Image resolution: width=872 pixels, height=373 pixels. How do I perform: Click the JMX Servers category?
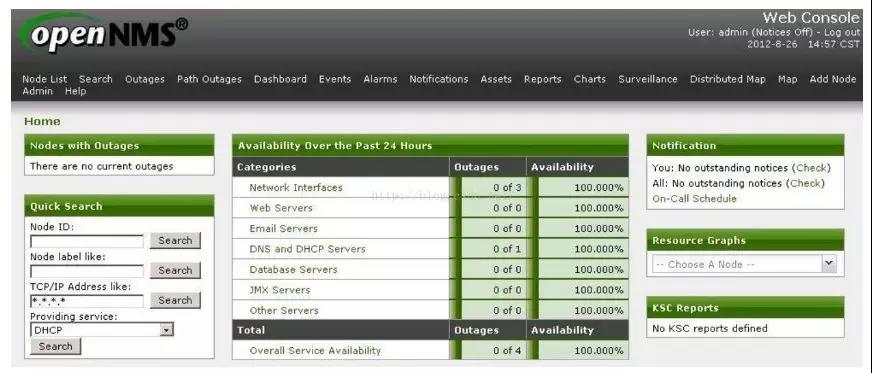coord(279,290)
